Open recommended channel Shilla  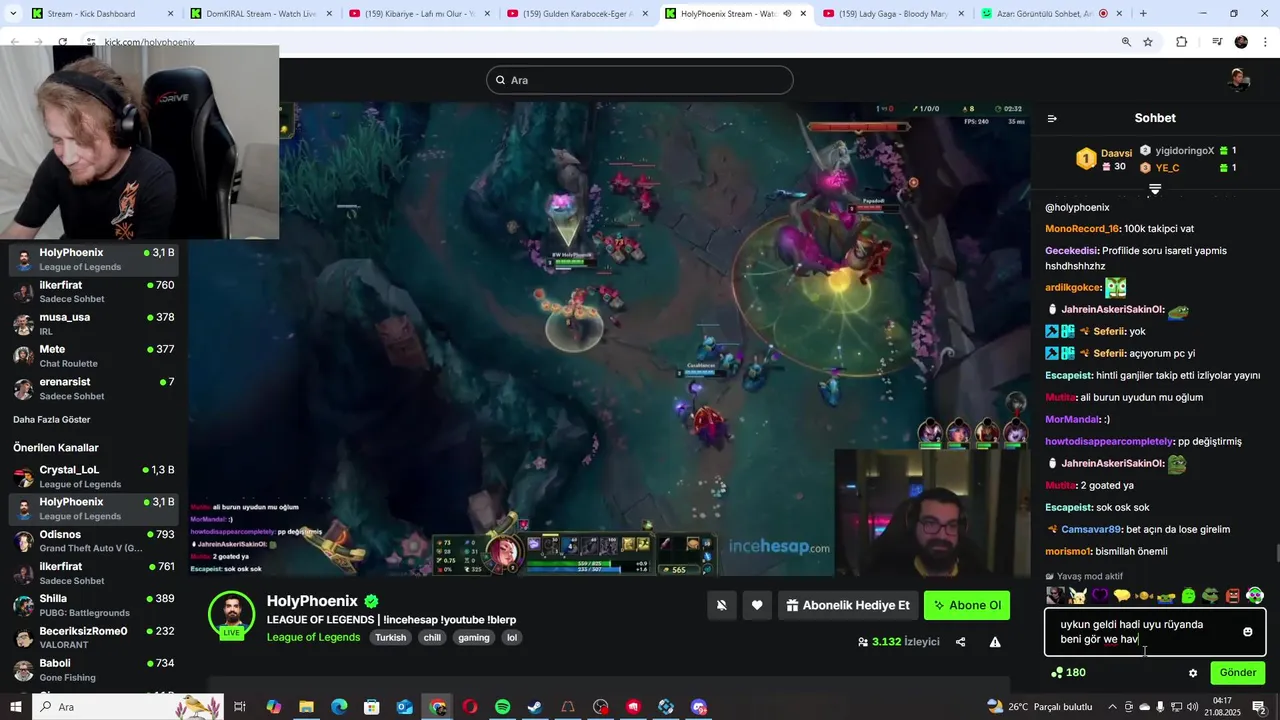click(94, 605)
